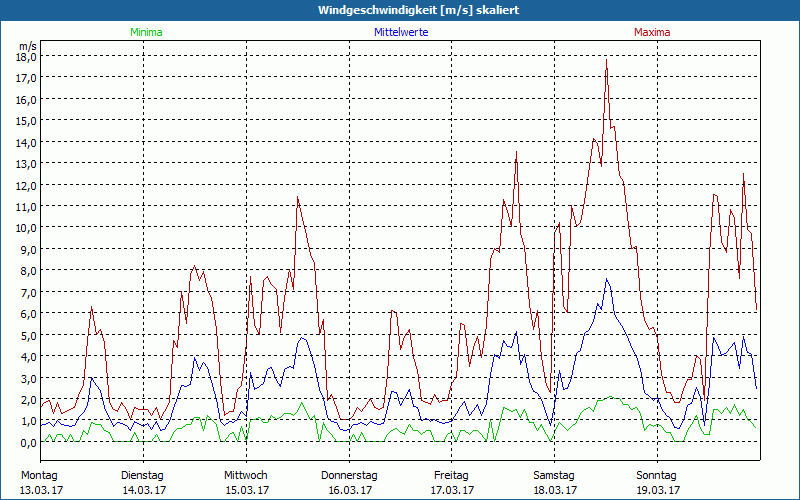Click the '13.03.17' date label
Screen dimensions: 800x500
41,490
